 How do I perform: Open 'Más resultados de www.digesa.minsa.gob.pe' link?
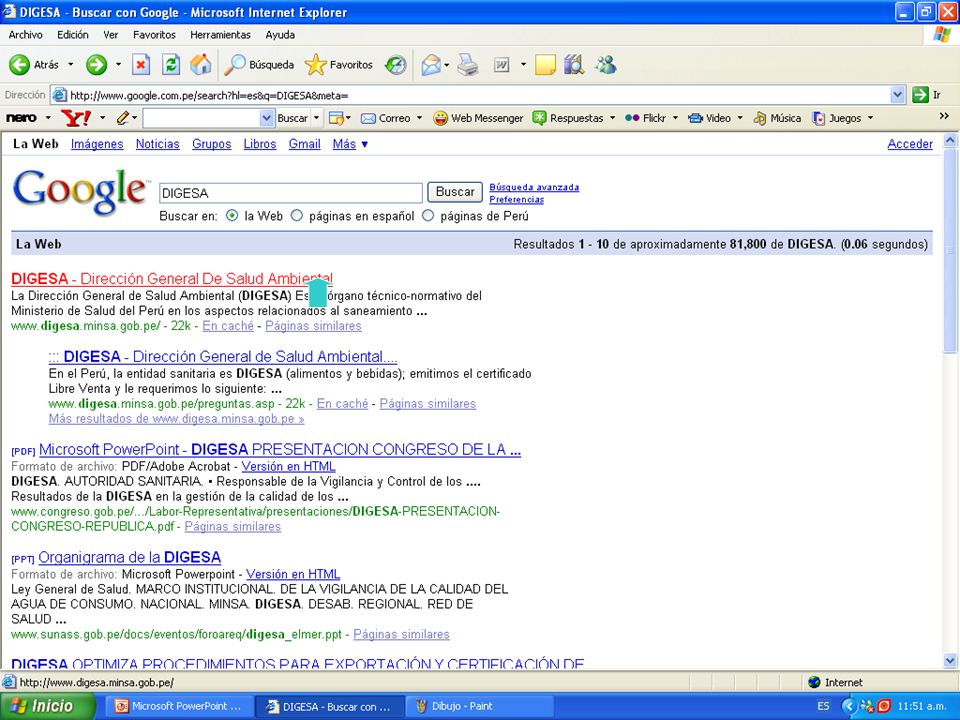[176, 419]
